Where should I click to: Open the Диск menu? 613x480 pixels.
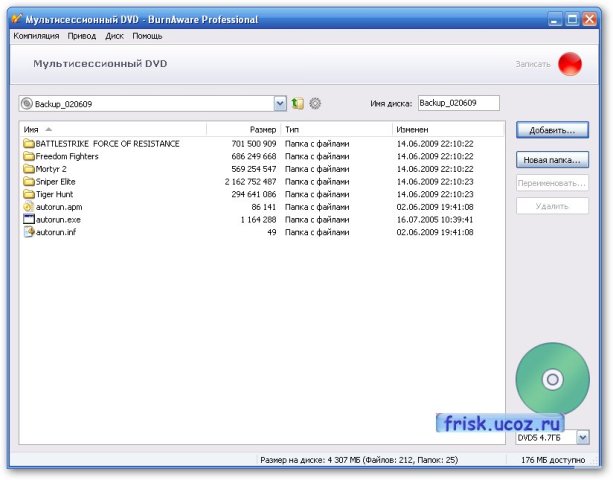[114, 36]
